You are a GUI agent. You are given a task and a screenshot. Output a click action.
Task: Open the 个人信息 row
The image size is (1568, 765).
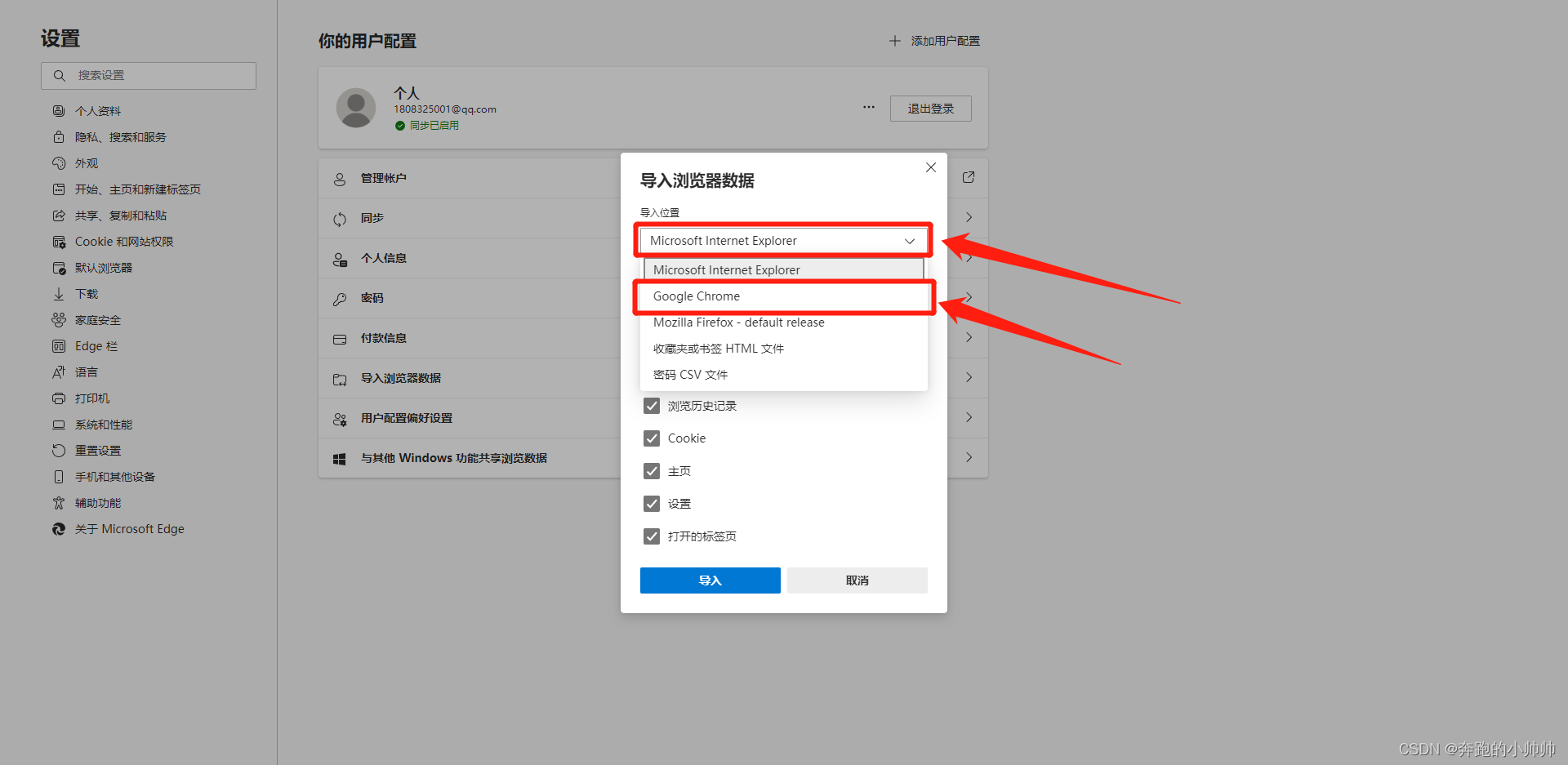(653, 258)
